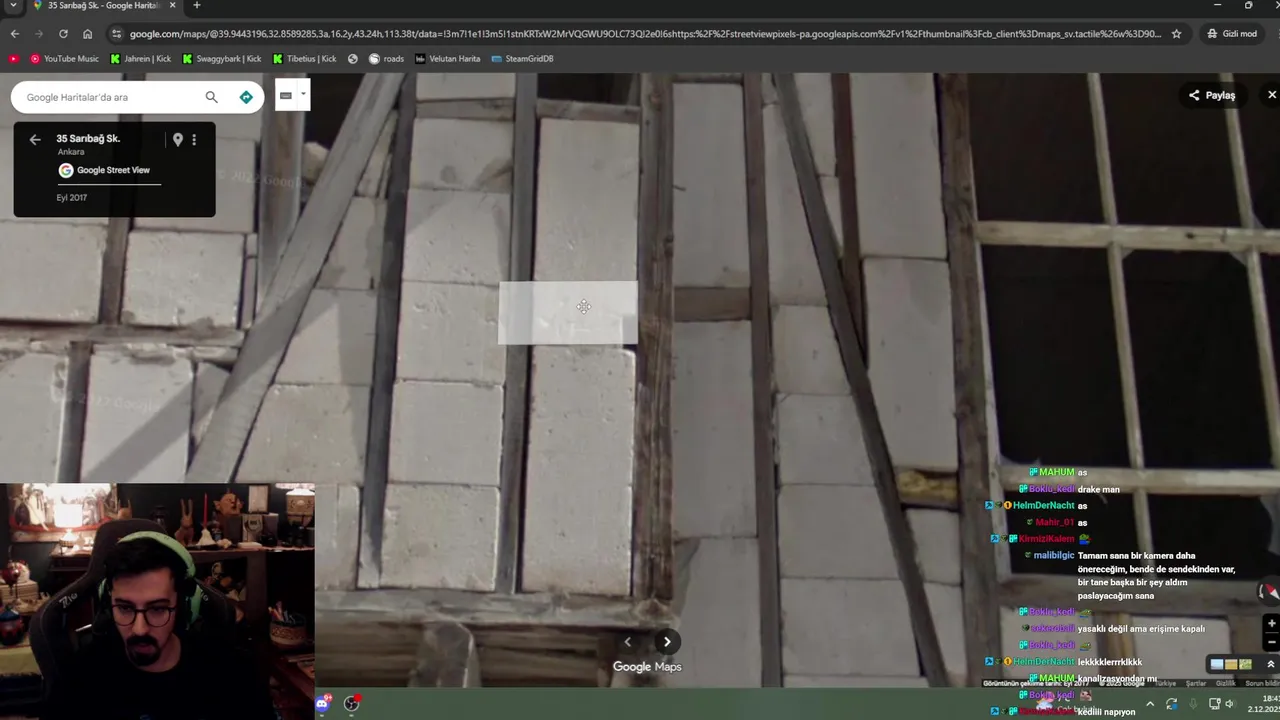Open the info card three-dot options
The image size is (1280, 720).
point(194,140)
